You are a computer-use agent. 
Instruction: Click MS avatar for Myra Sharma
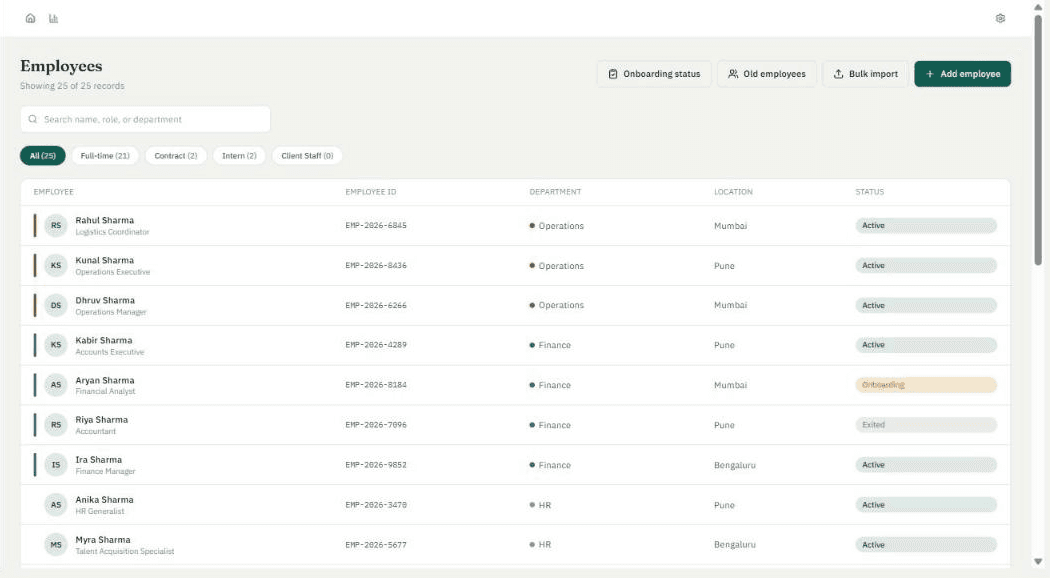click(56, 545)
